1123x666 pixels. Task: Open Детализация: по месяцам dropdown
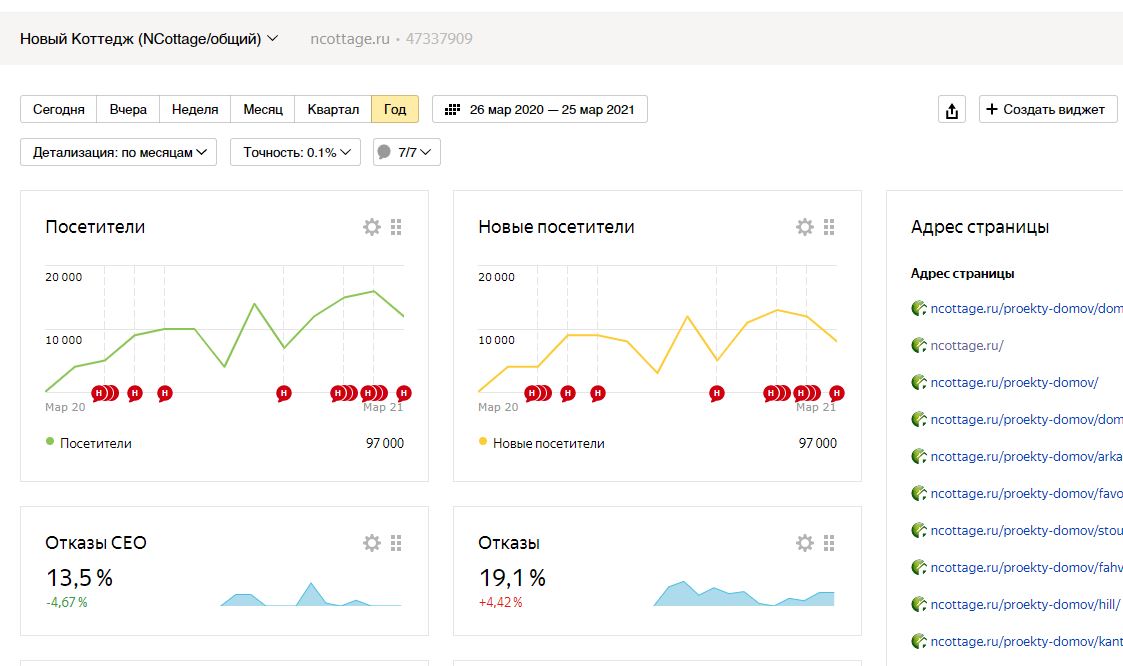[x=118, y=152]
